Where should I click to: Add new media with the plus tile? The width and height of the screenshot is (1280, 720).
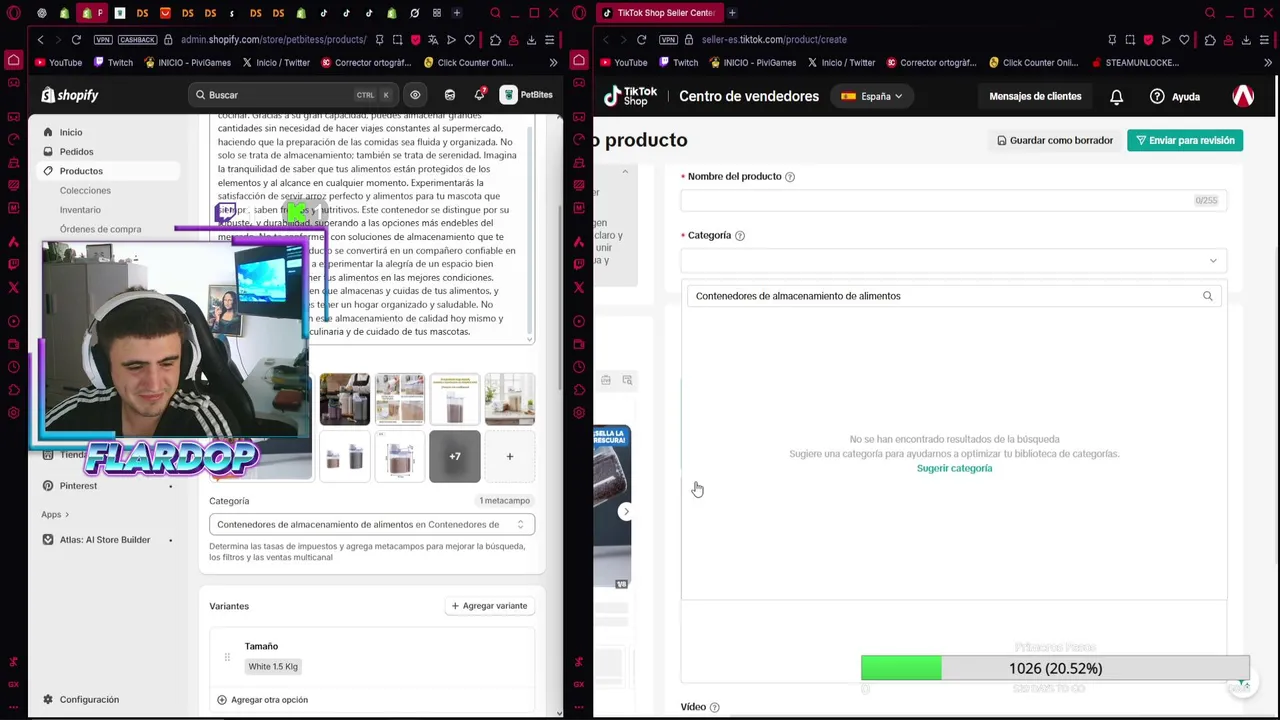click(510, 457)
